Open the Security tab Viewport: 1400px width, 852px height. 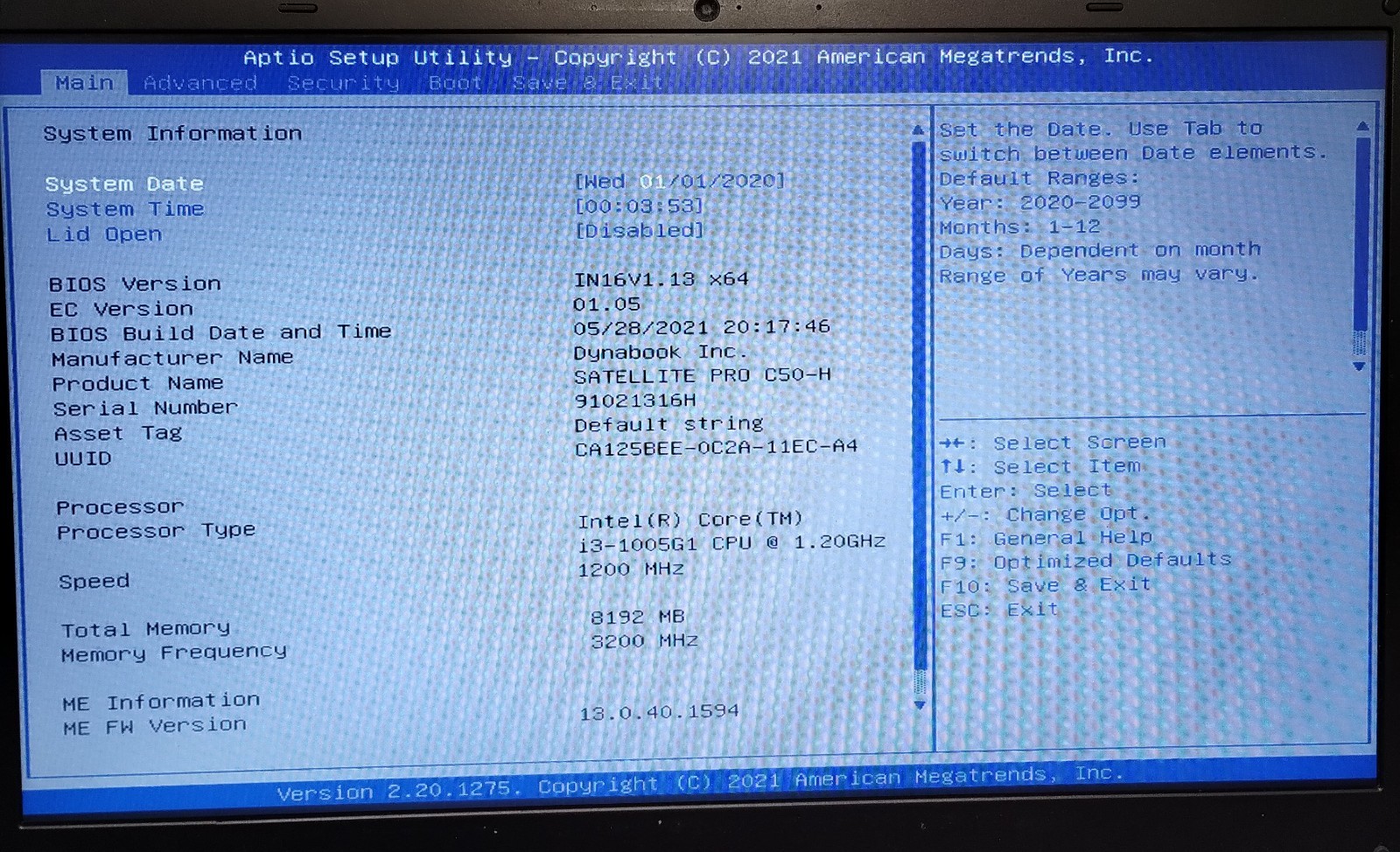pyautogui.click(x=343, y=83)
